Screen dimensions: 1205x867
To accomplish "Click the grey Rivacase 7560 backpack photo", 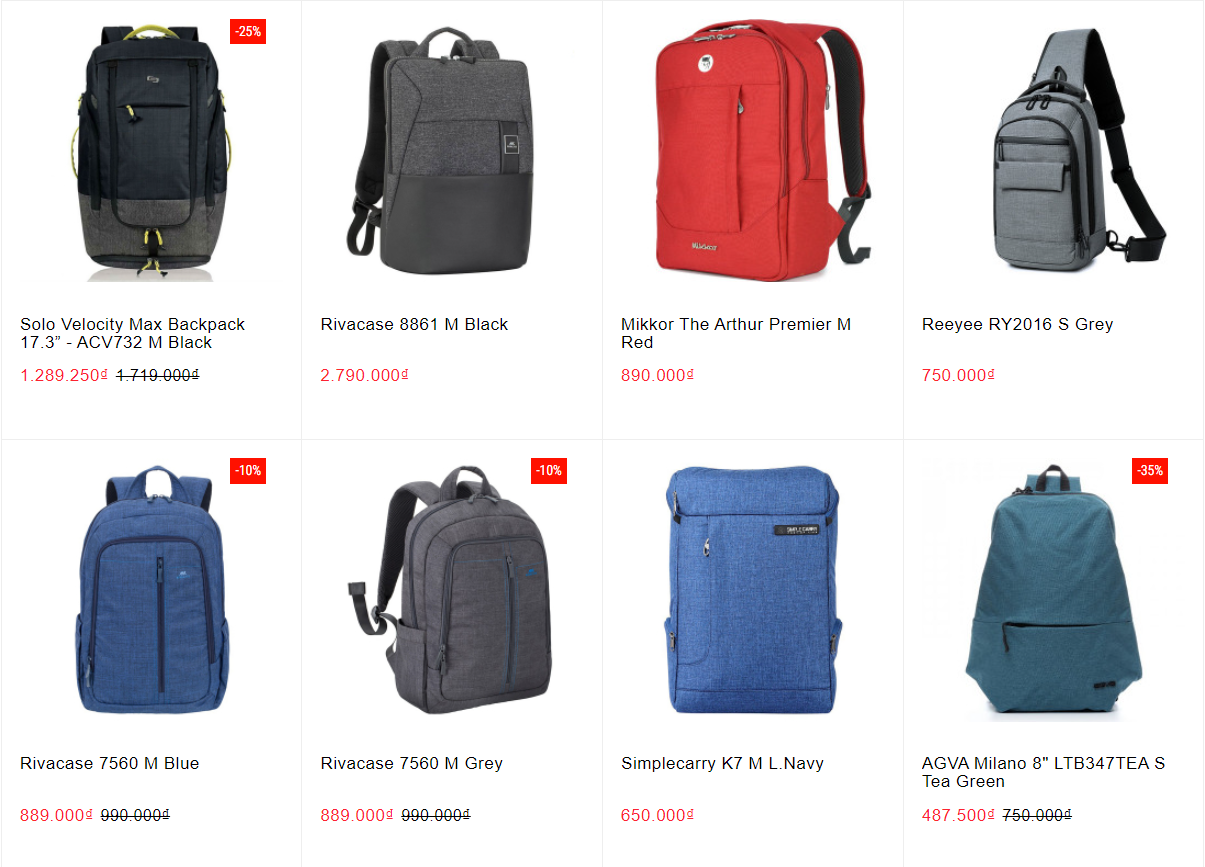I will pyautogui.click(x=452, y=590).
